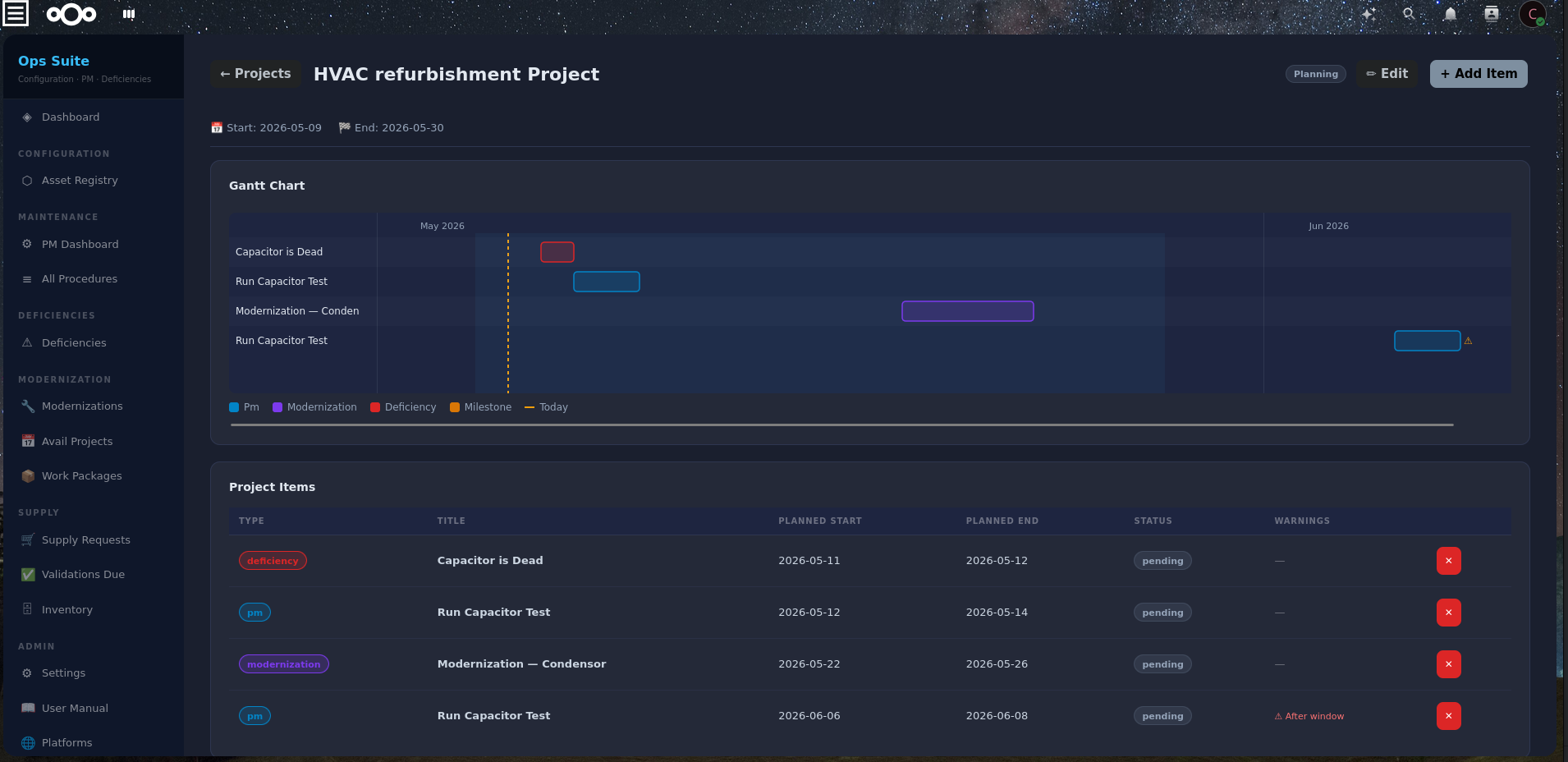Image resolution: width=1568 pixels, height=762 pixels.
Task: Delete the Run Capacitor Test item starting 2026-06-06
Action: (x=1448, y=716)
